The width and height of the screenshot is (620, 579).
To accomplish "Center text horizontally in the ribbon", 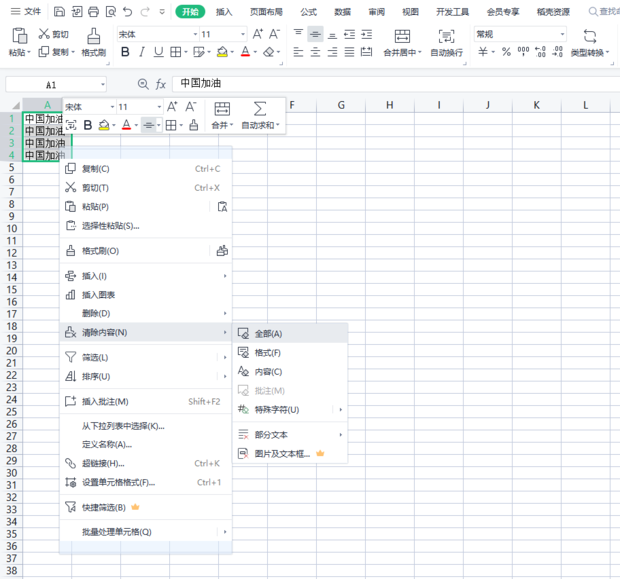I will click(315, 52).
